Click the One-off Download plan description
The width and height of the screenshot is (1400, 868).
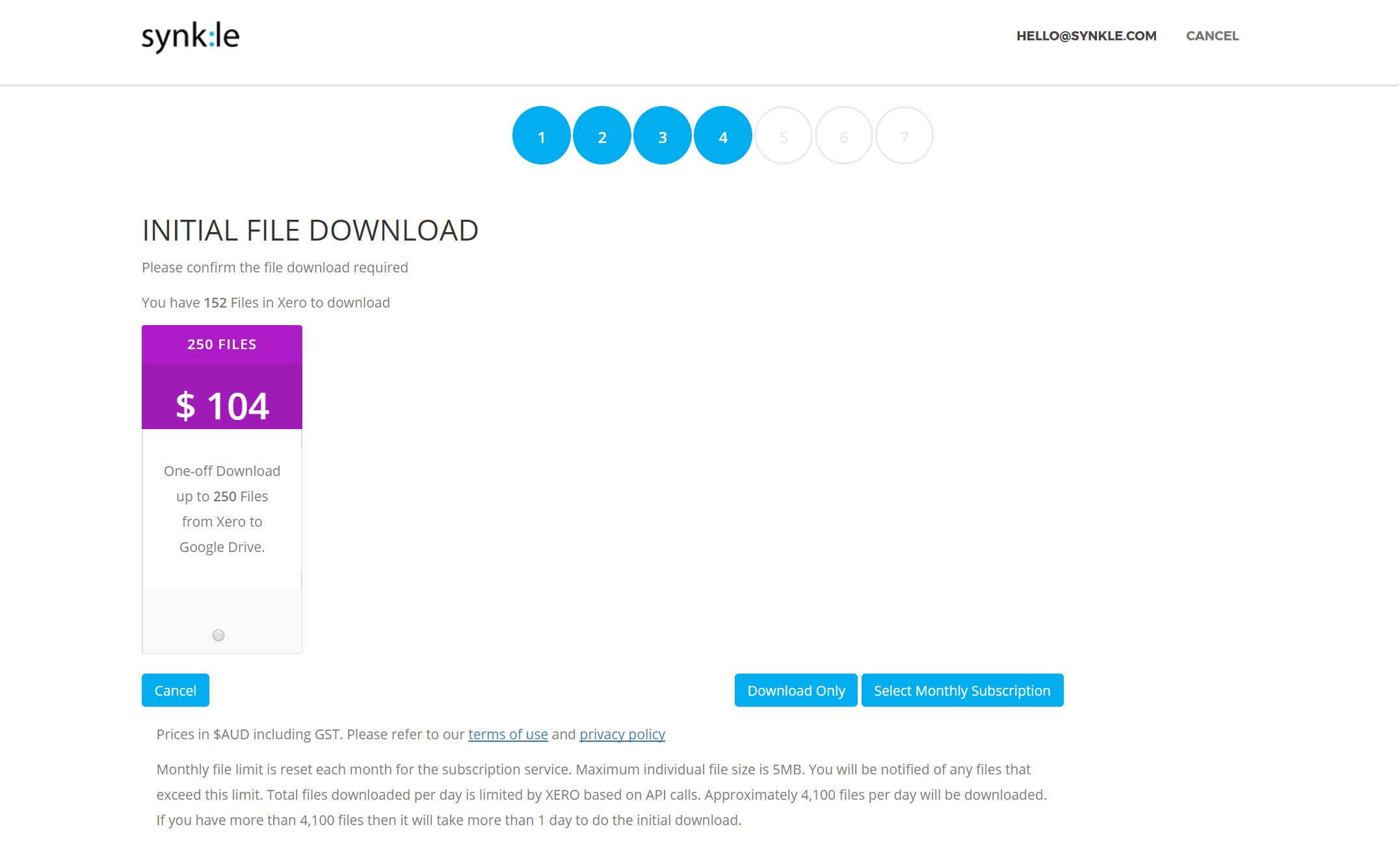pos(222,509)
